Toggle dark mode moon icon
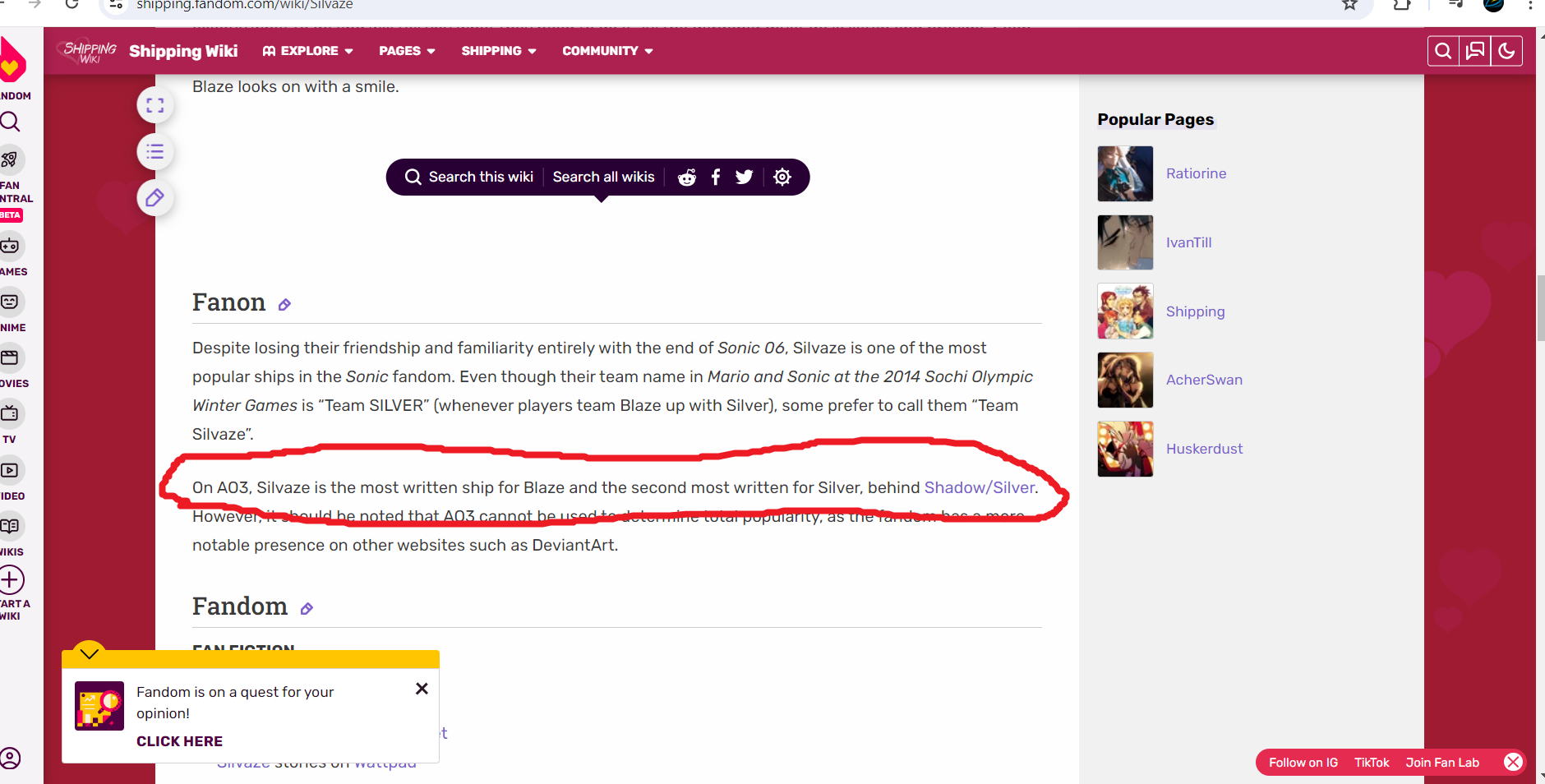Screen dimensions: 1545x784 pyautogui.click(x=1506, y=51)
